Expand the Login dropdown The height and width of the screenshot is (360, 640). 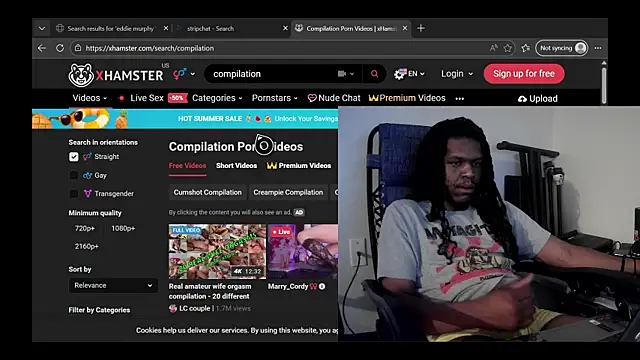[457, 74]
